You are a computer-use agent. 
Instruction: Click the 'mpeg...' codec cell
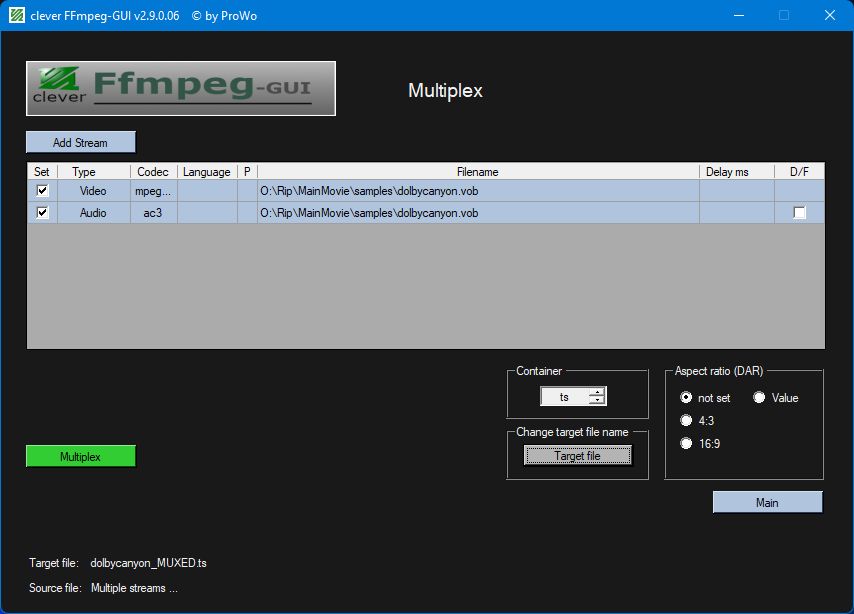(x=153, y=191)
